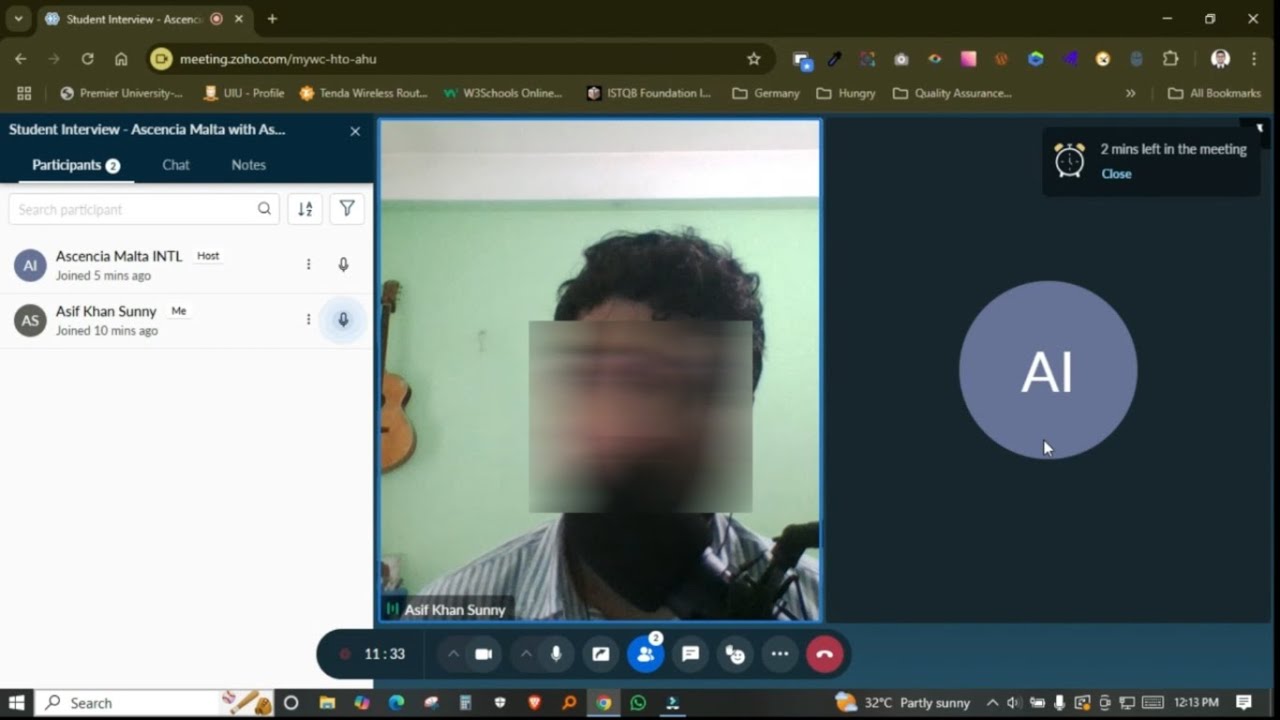The height and width of the screenshot is (720, 1280).
Task: Switch to the Notes tab
Action: (249, 165)
